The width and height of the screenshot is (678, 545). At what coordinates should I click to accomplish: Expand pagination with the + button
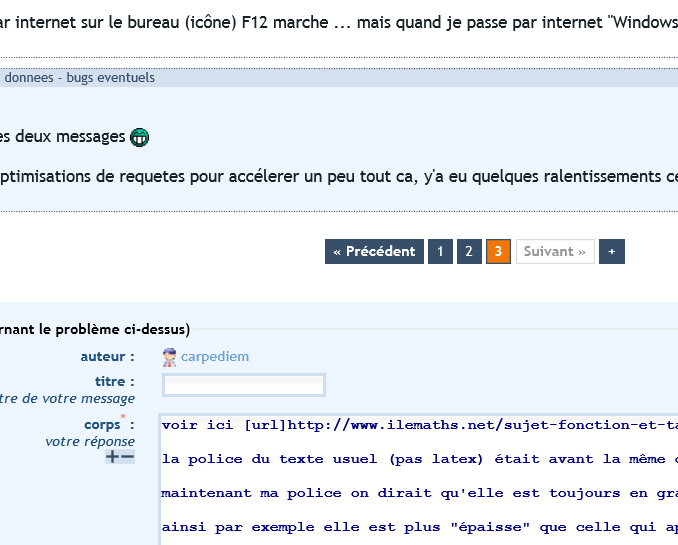click(x=611, y=252)
